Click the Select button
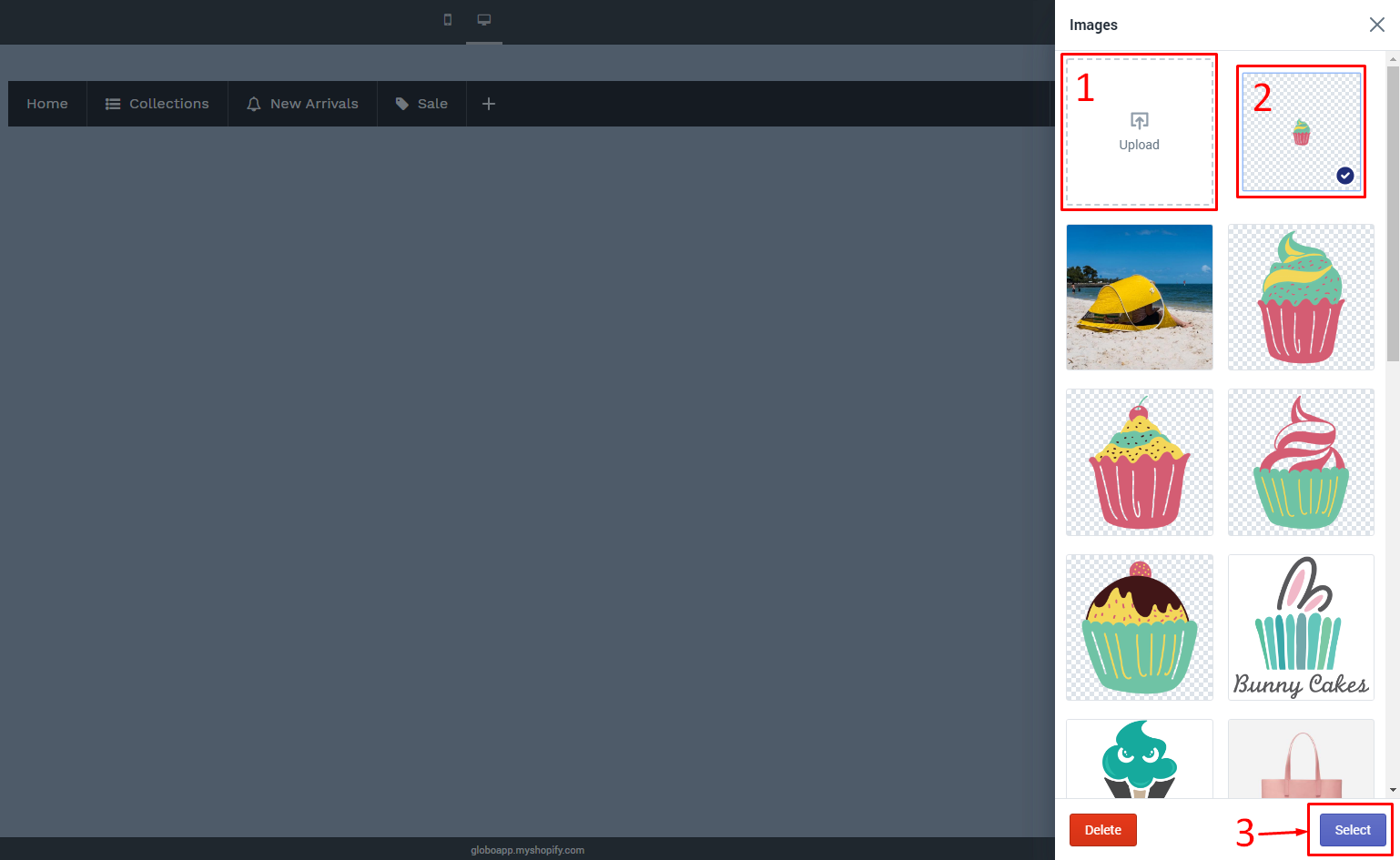 click(x=1351, y=829)
